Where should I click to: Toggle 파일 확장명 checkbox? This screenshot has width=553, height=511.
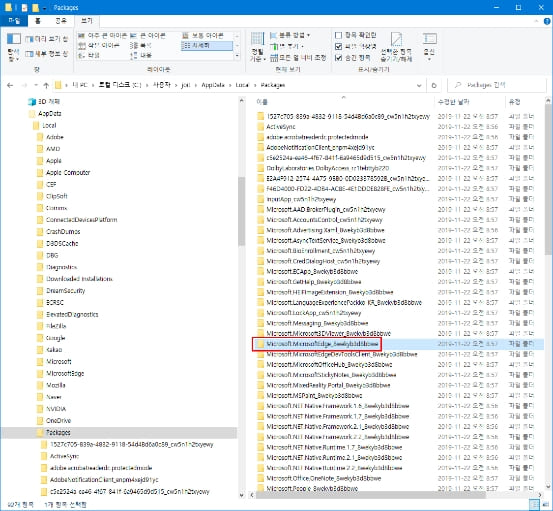339,47
